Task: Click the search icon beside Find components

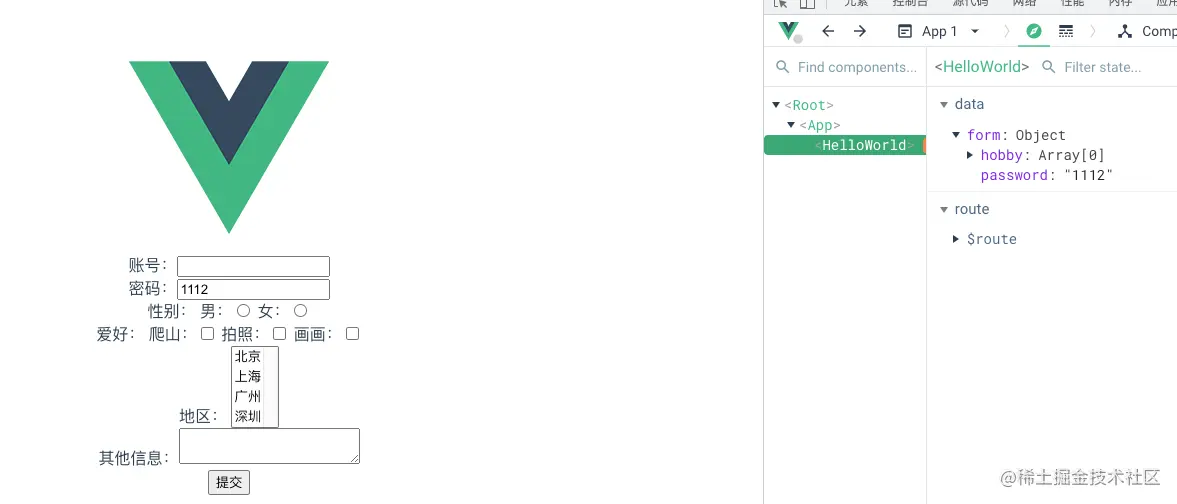Action: click(782, 67)
